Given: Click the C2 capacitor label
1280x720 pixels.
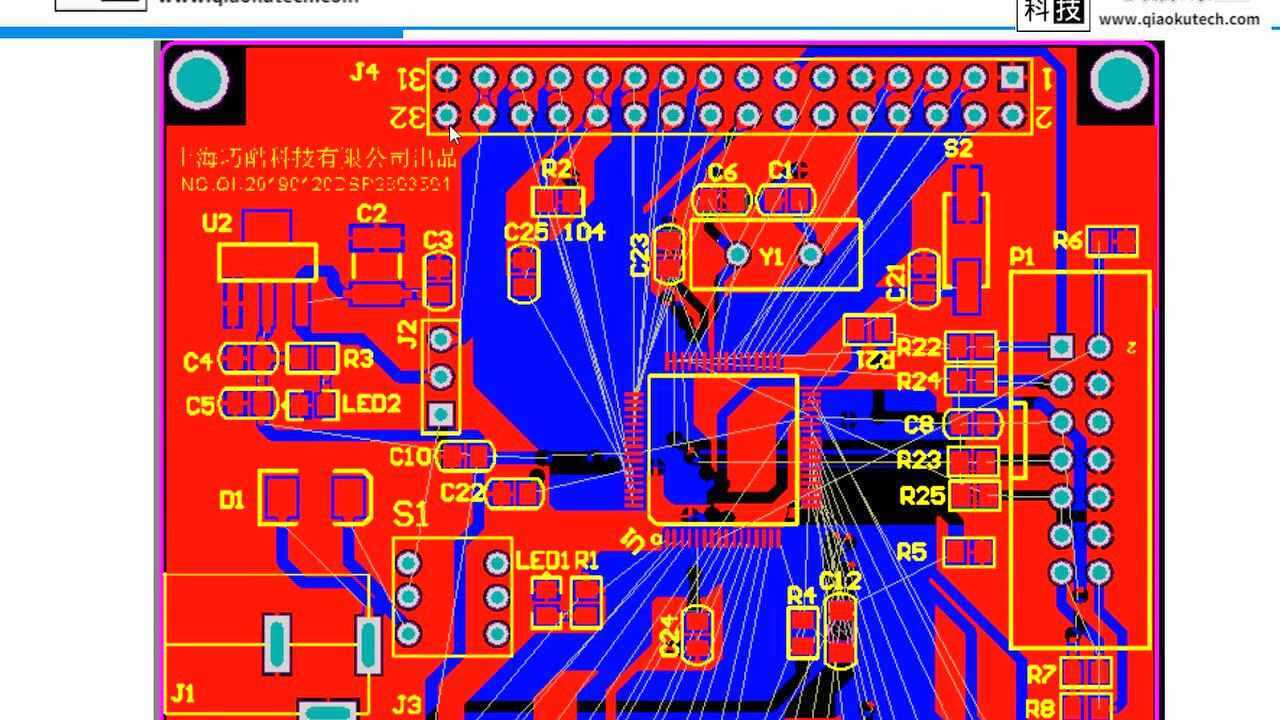Looking at the screenshot, I should click(371, 213).
